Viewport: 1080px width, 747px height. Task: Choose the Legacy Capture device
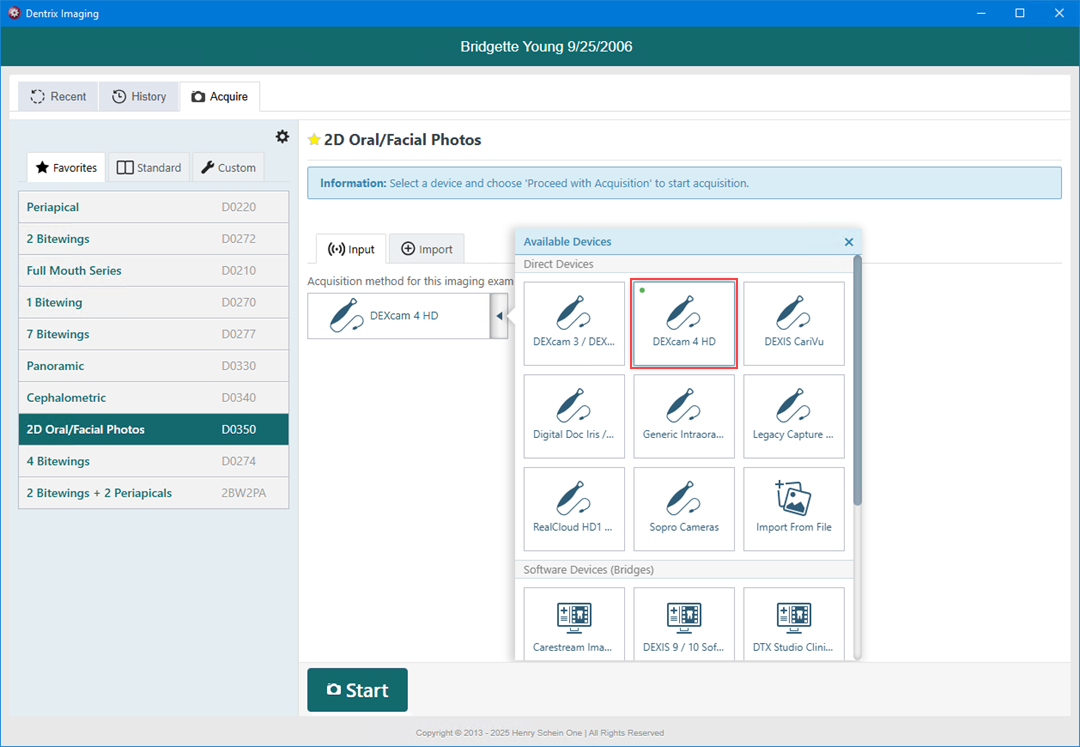coord(794,416)
